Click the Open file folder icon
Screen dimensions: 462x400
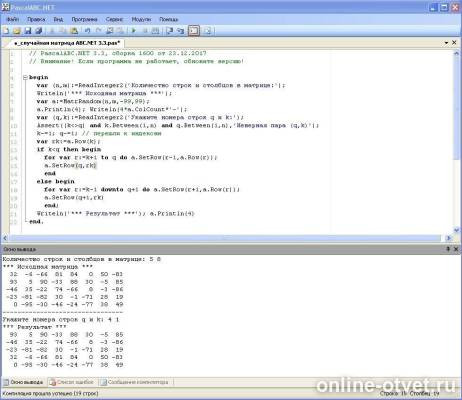pos(17,31)
